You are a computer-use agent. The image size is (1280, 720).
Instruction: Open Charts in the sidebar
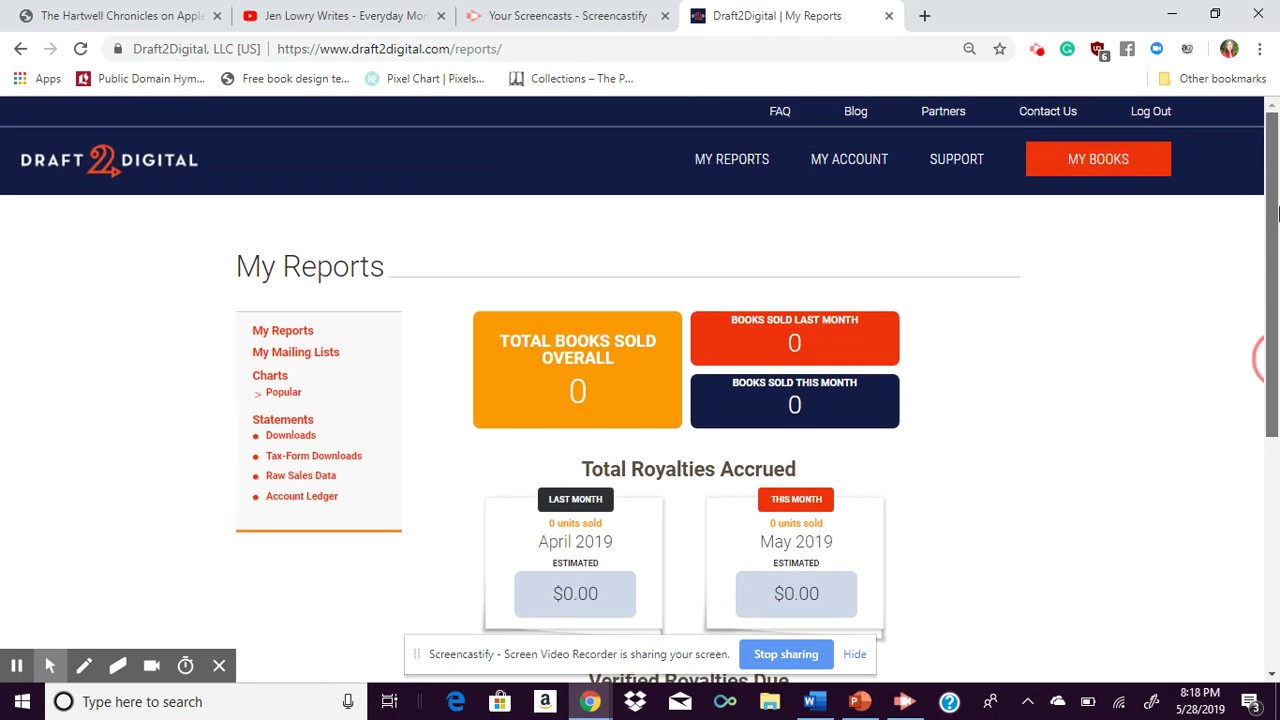click(270, 375)
